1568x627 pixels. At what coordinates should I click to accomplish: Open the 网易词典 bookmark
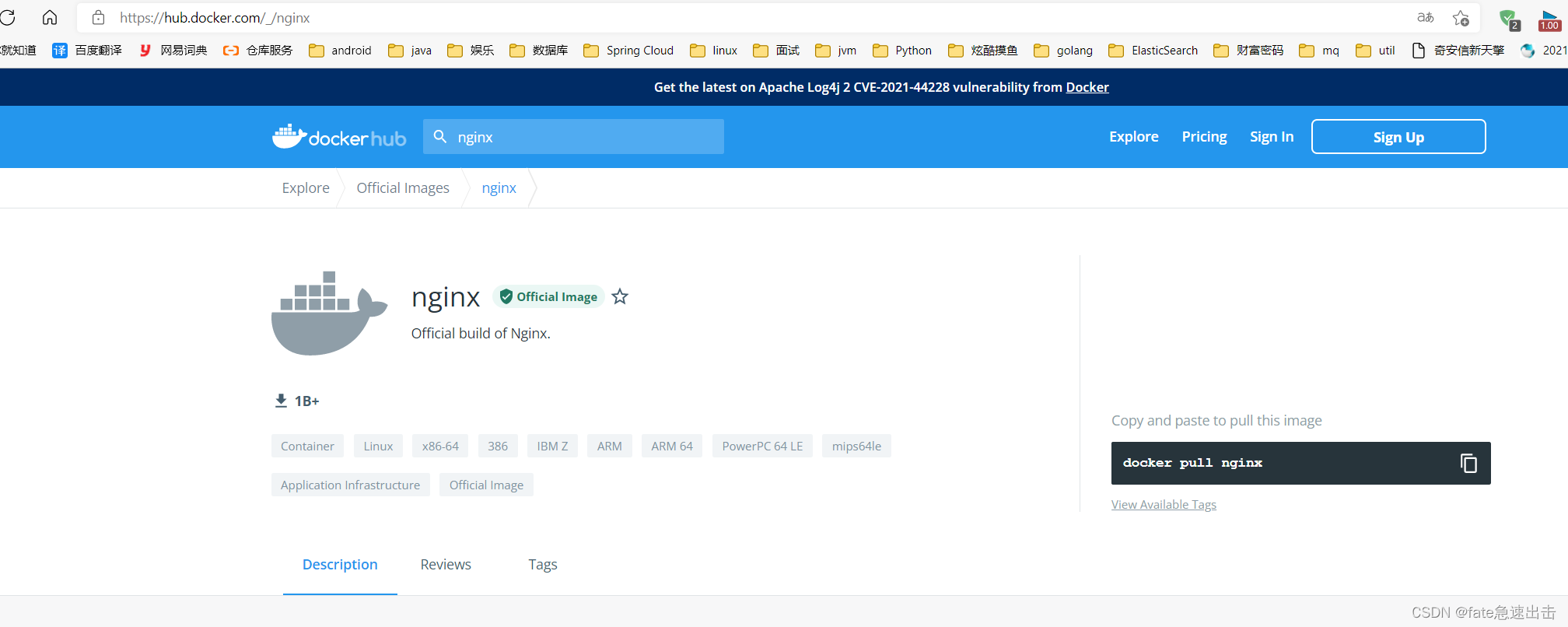click(x=173, y=51)
